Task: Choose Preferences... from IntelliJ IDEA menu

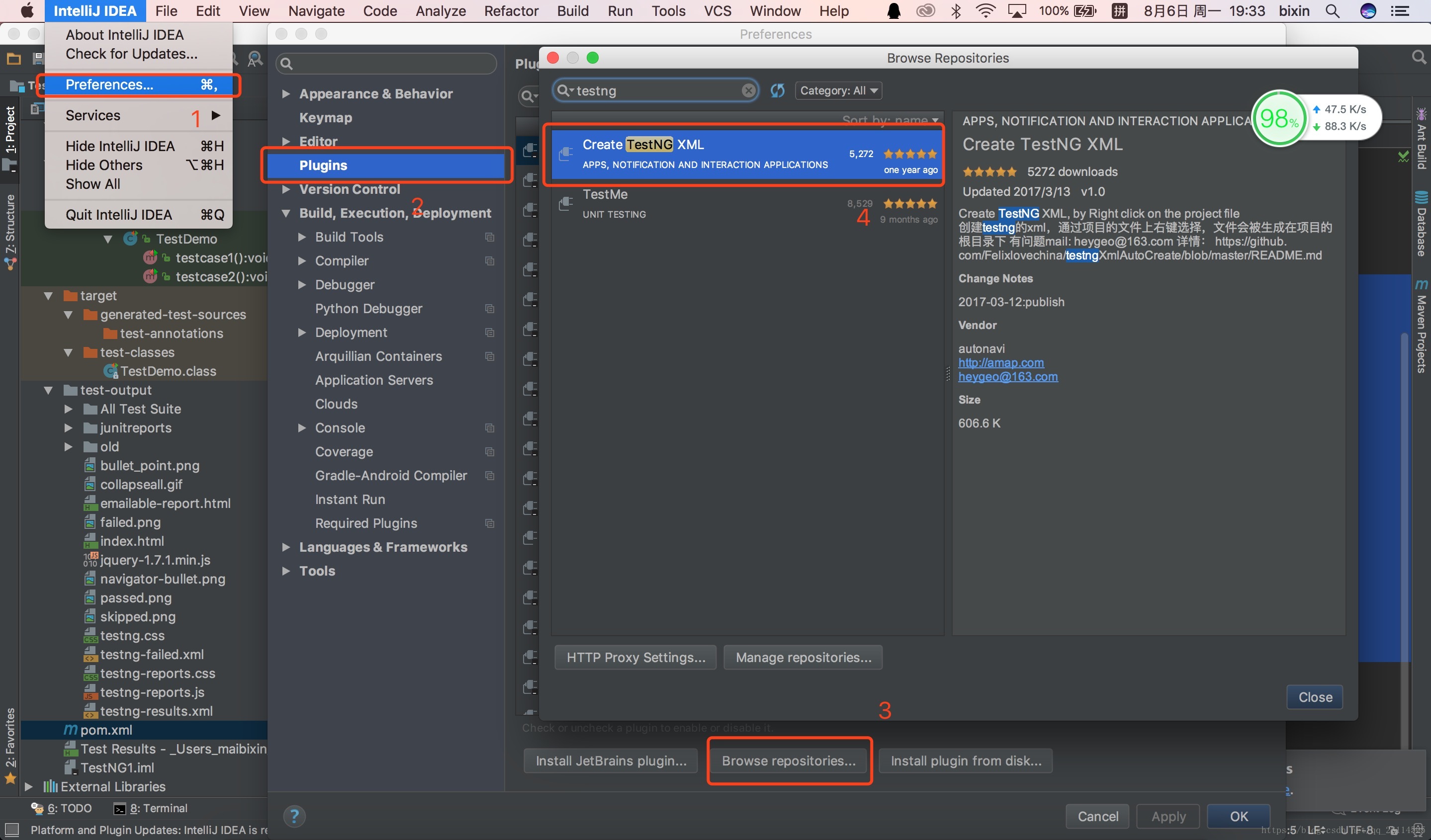Action: pyautogui.click(x=139, y=84)
